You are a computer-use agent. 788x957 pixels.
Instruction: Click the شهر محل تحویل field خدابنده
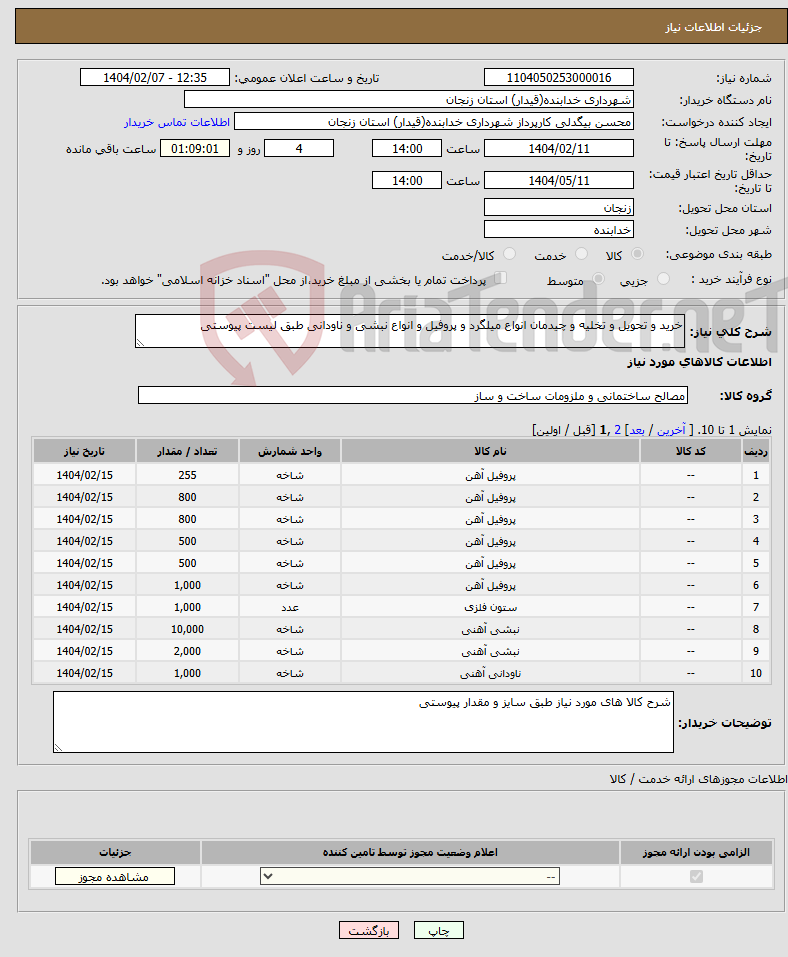coord(558,229)
